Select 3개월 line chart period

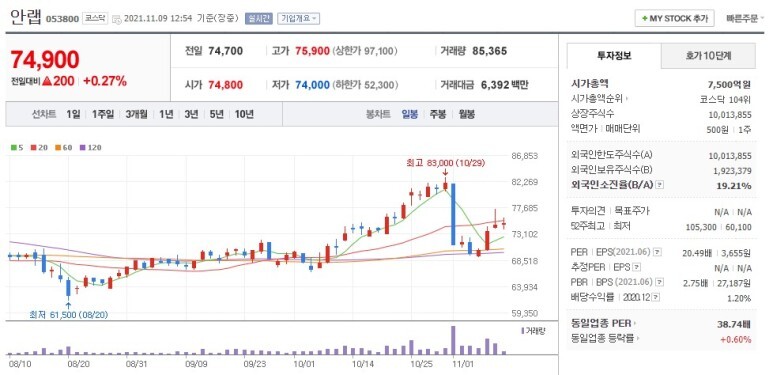coord(136,114)
